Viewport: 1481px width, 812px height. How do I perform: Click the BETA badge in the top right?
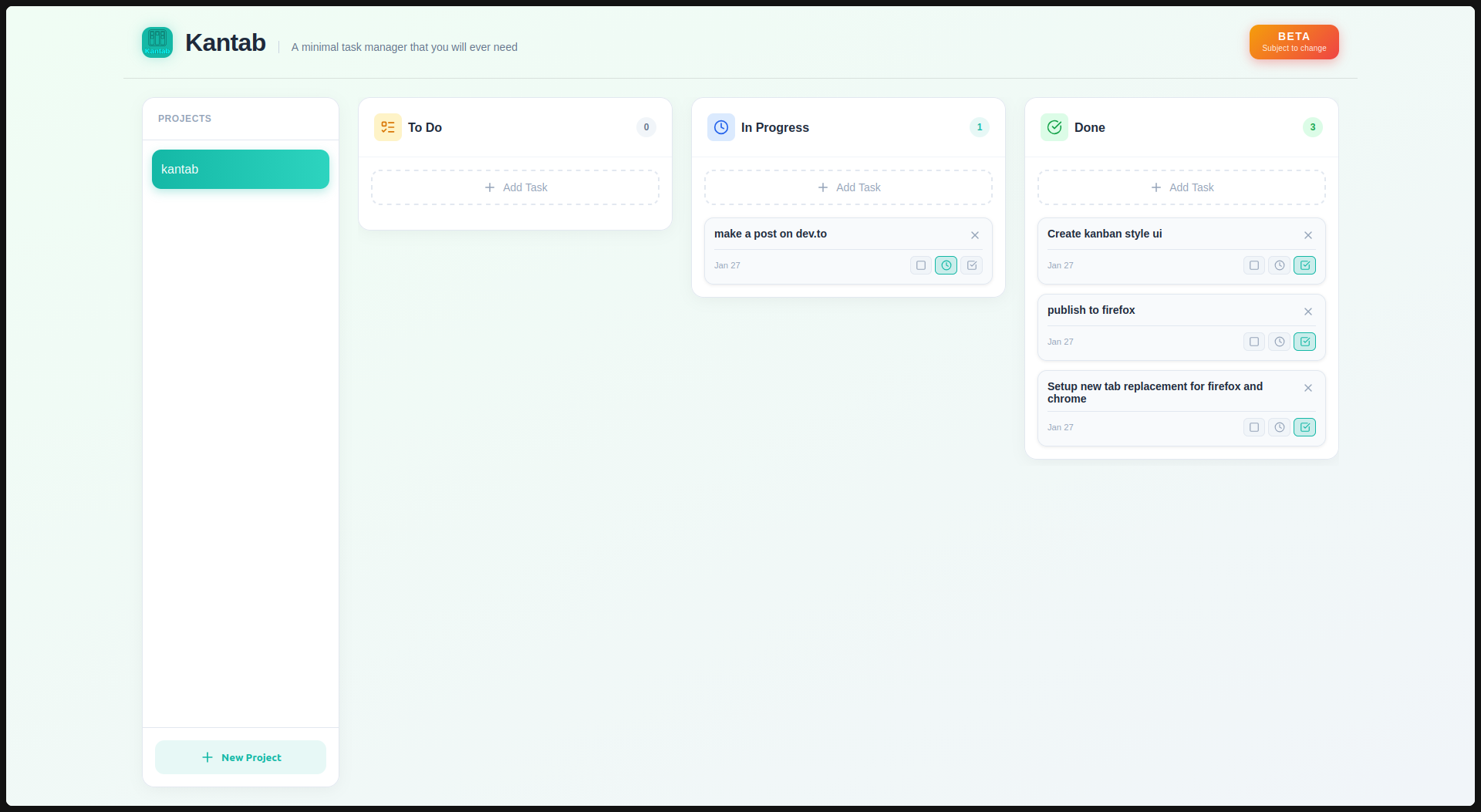1294,42
